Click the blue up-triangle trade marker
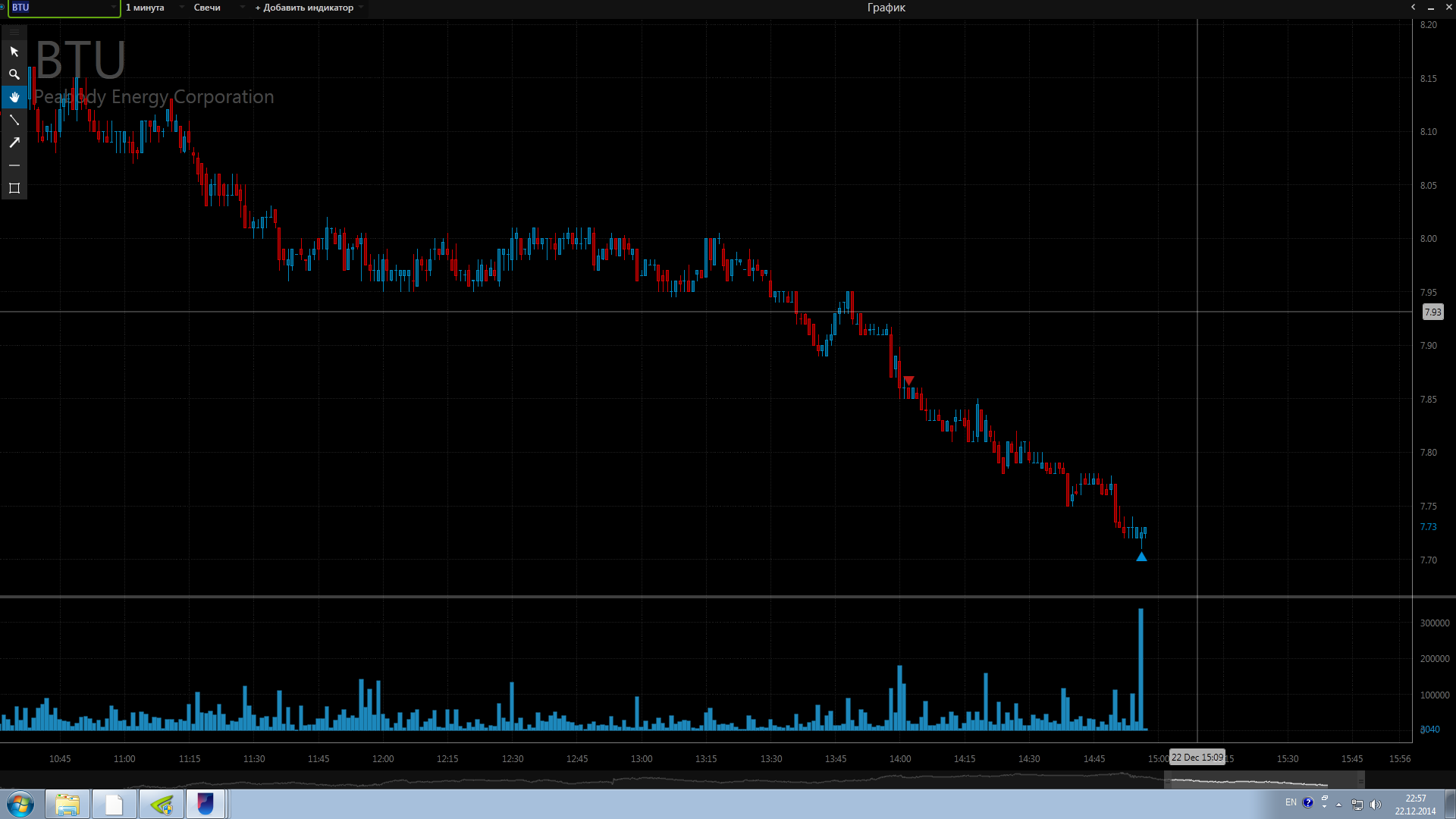Image resolution: width=1456 pixels, height=819 pixels. [x=1141, y=557]
